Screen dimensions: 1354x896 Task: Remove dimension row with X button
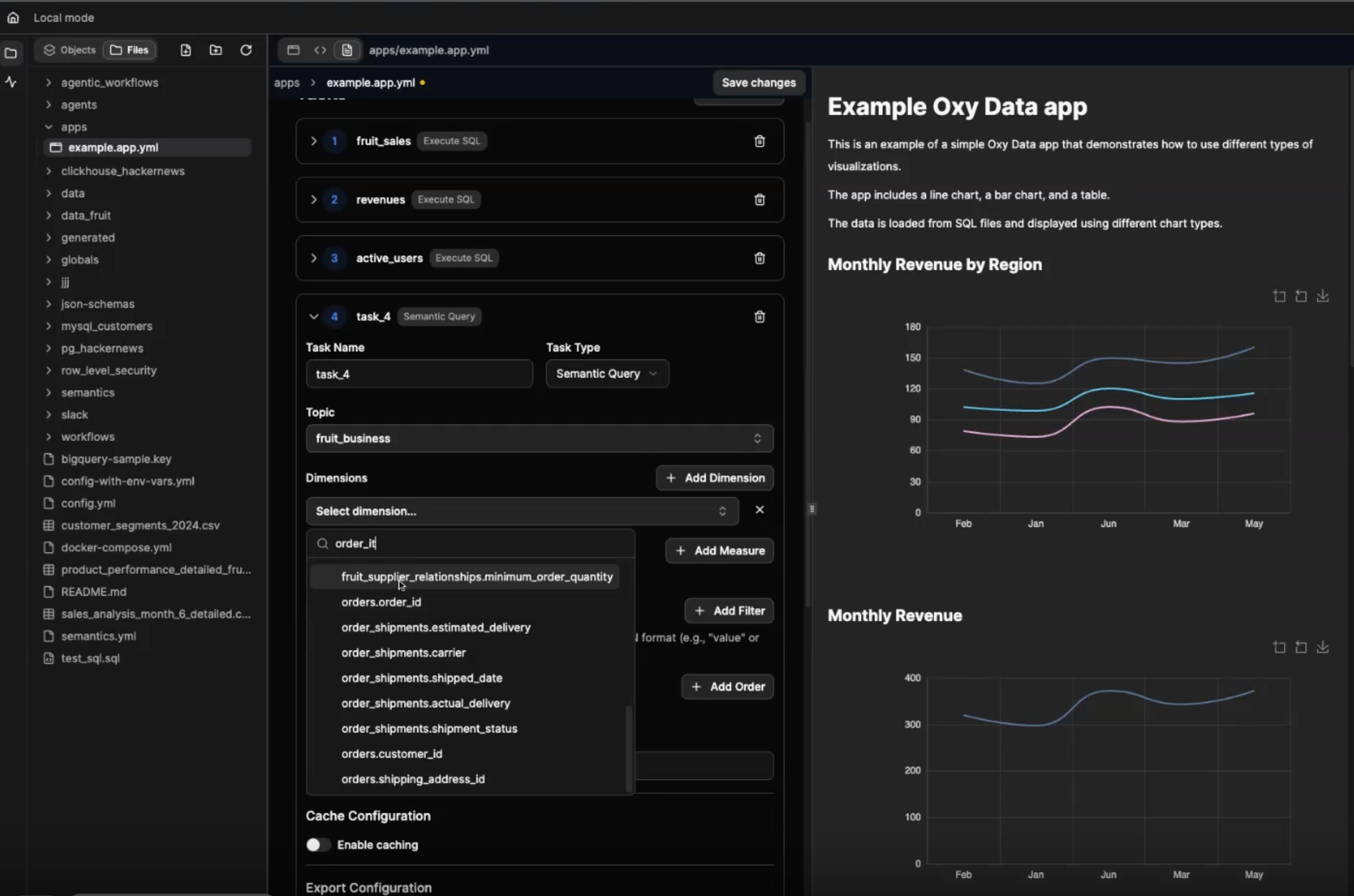tap(759, 510)
